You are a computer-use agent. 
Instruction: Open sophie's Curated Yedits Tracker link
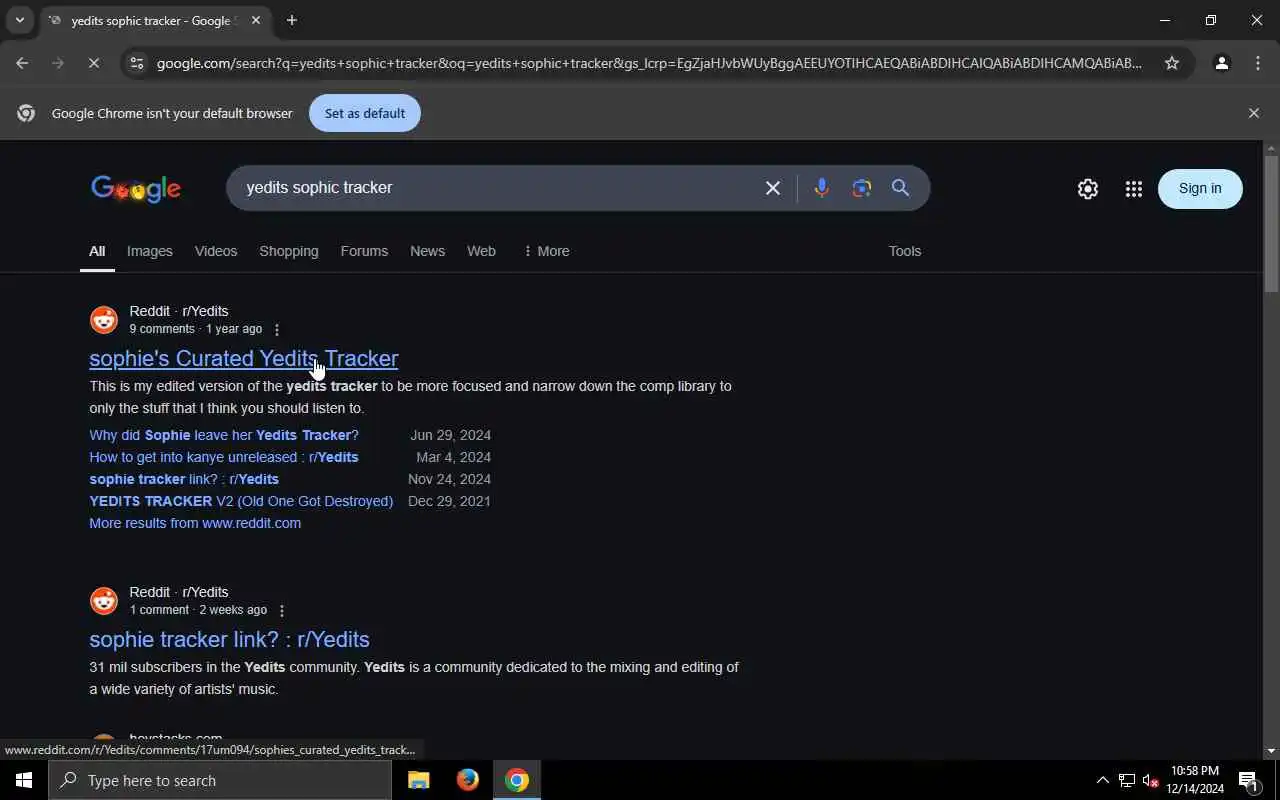coord(243,358)
